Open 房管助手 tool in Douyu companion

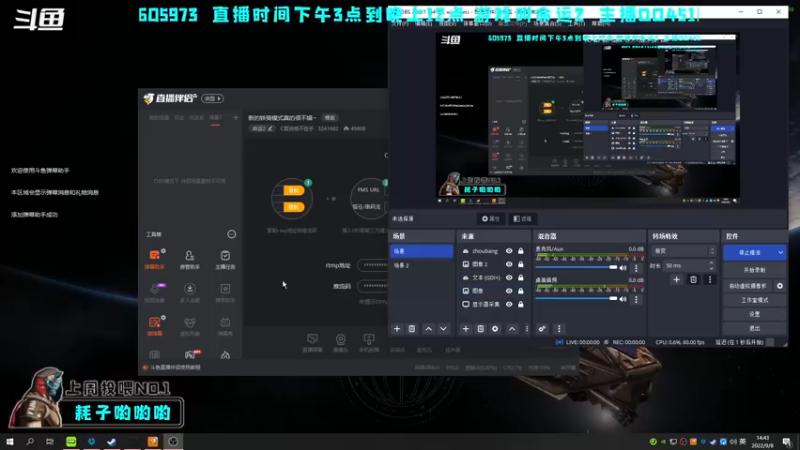pos(189,259)
